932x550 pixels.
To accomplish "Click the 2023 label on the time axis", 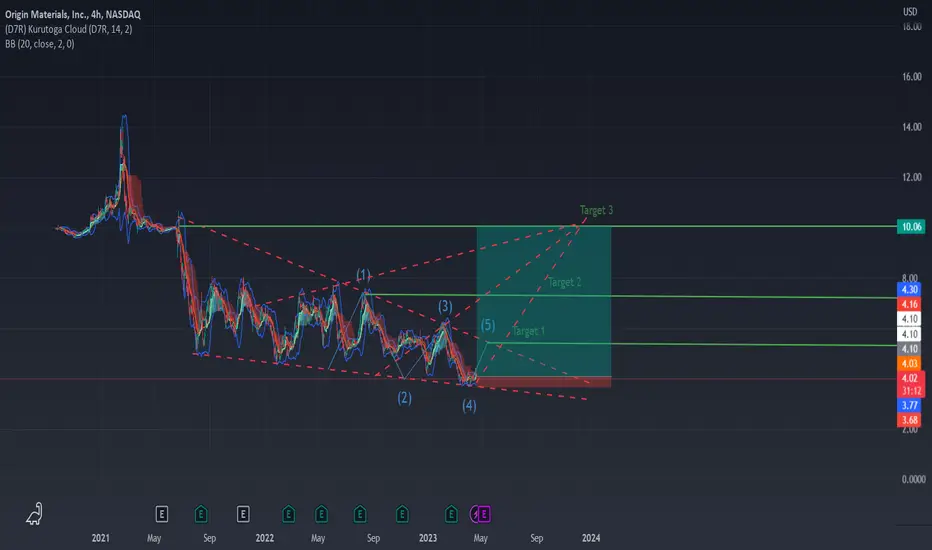I will (x=427, y=538).
